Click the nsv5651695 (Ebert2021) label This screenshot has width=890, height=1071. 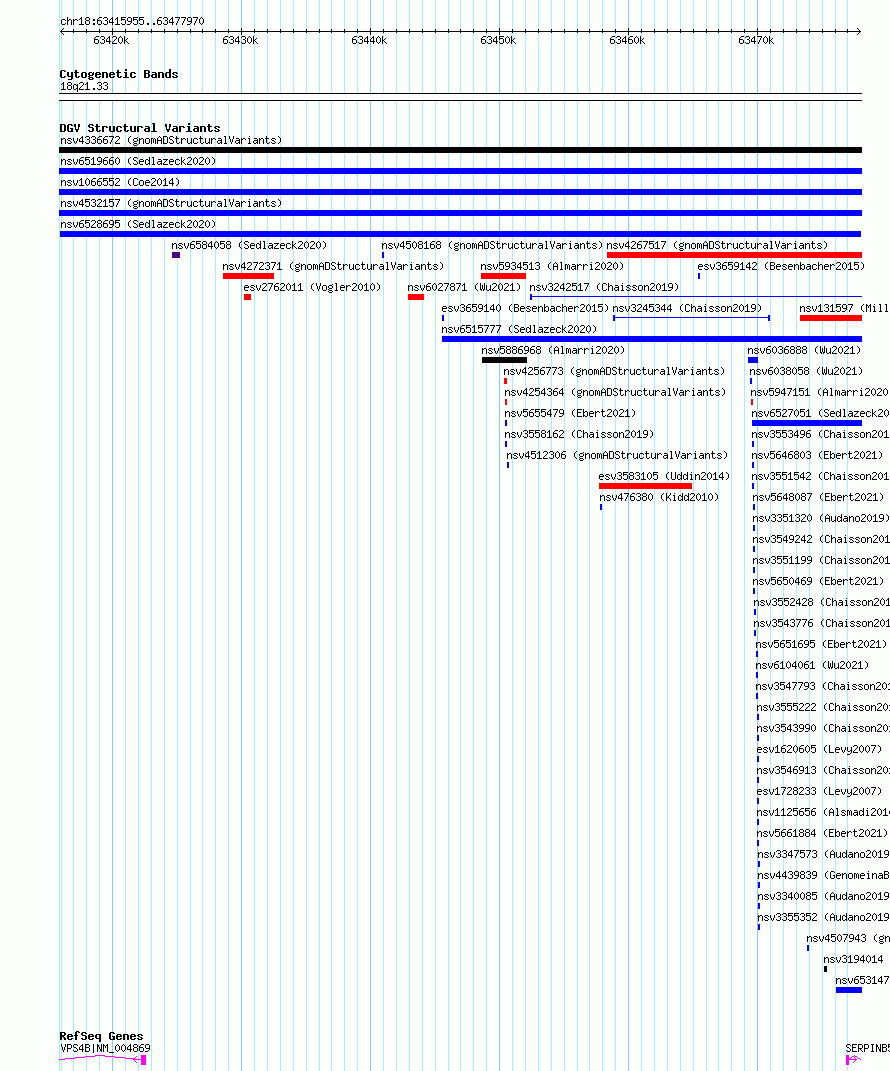tap(821, 644)
